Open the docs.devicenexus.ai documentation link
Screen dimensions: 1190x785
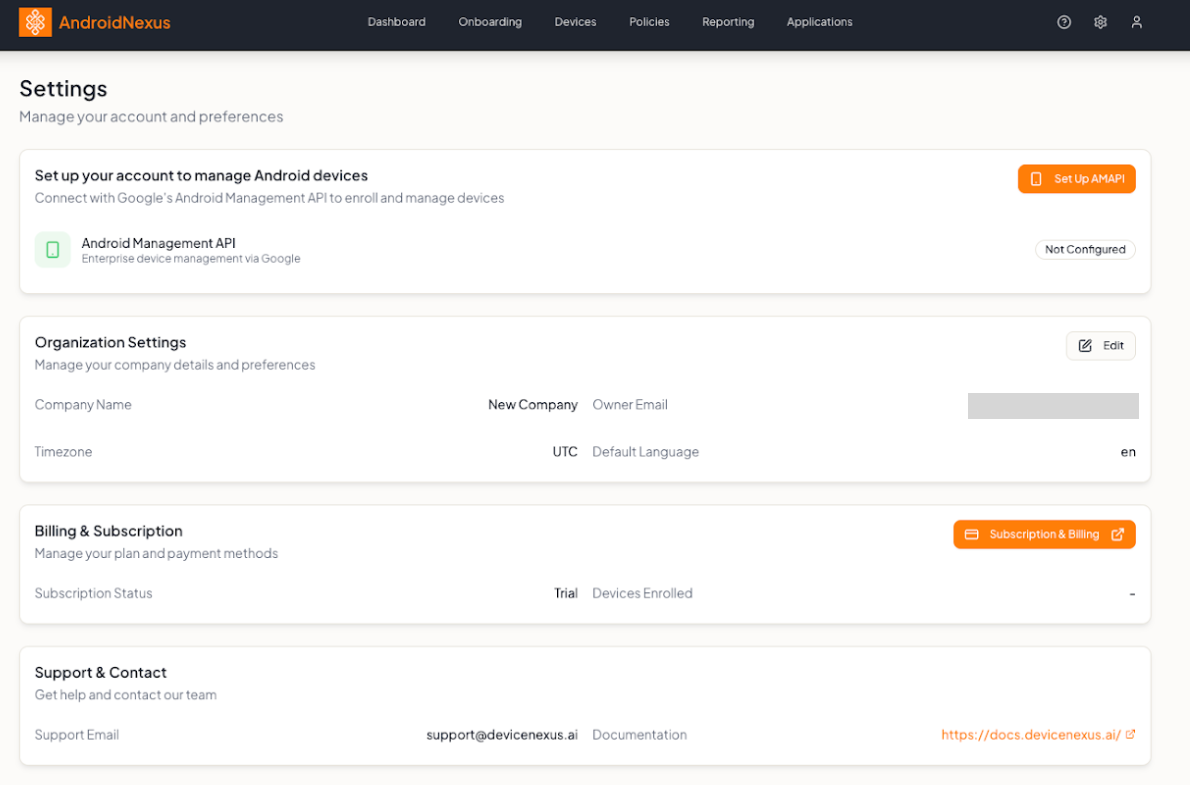(x=1030, y=735)
